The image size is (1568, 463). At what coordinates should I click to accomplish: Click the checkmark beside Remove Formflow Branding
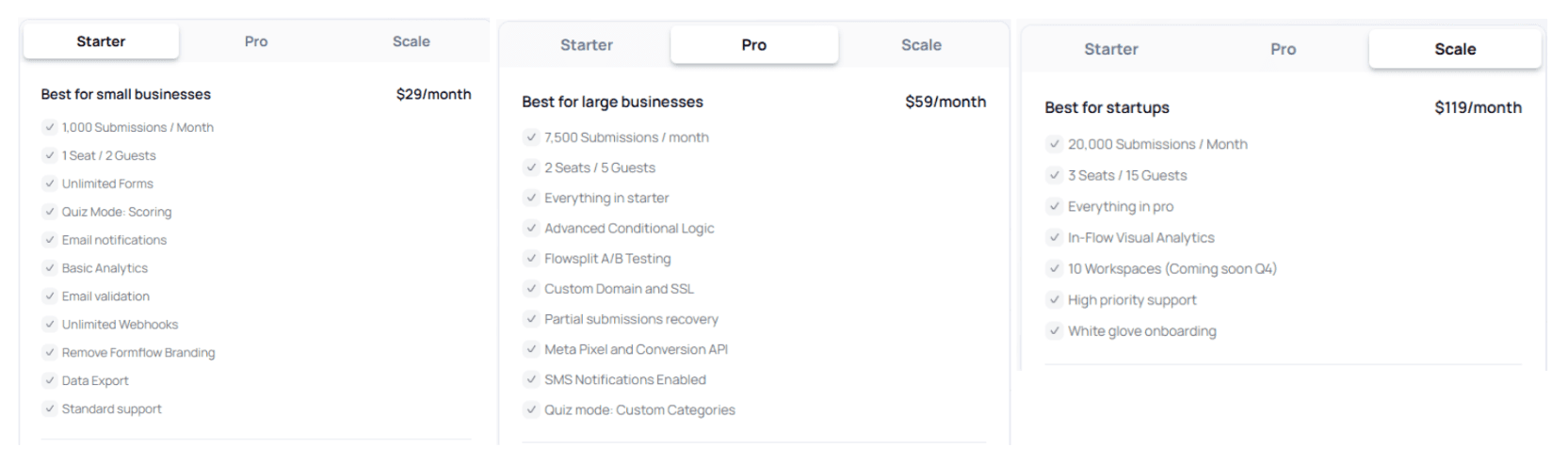[49, 353]
